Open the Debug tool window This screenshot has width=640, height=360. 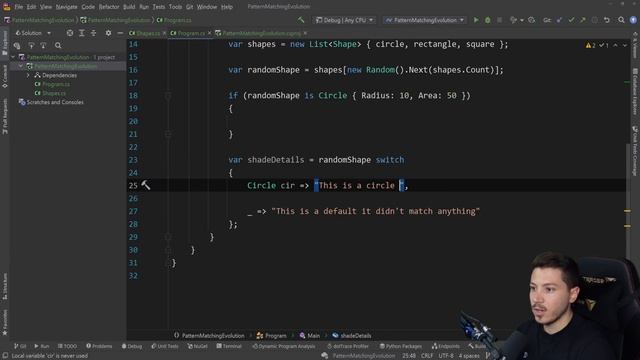(132, 346)
